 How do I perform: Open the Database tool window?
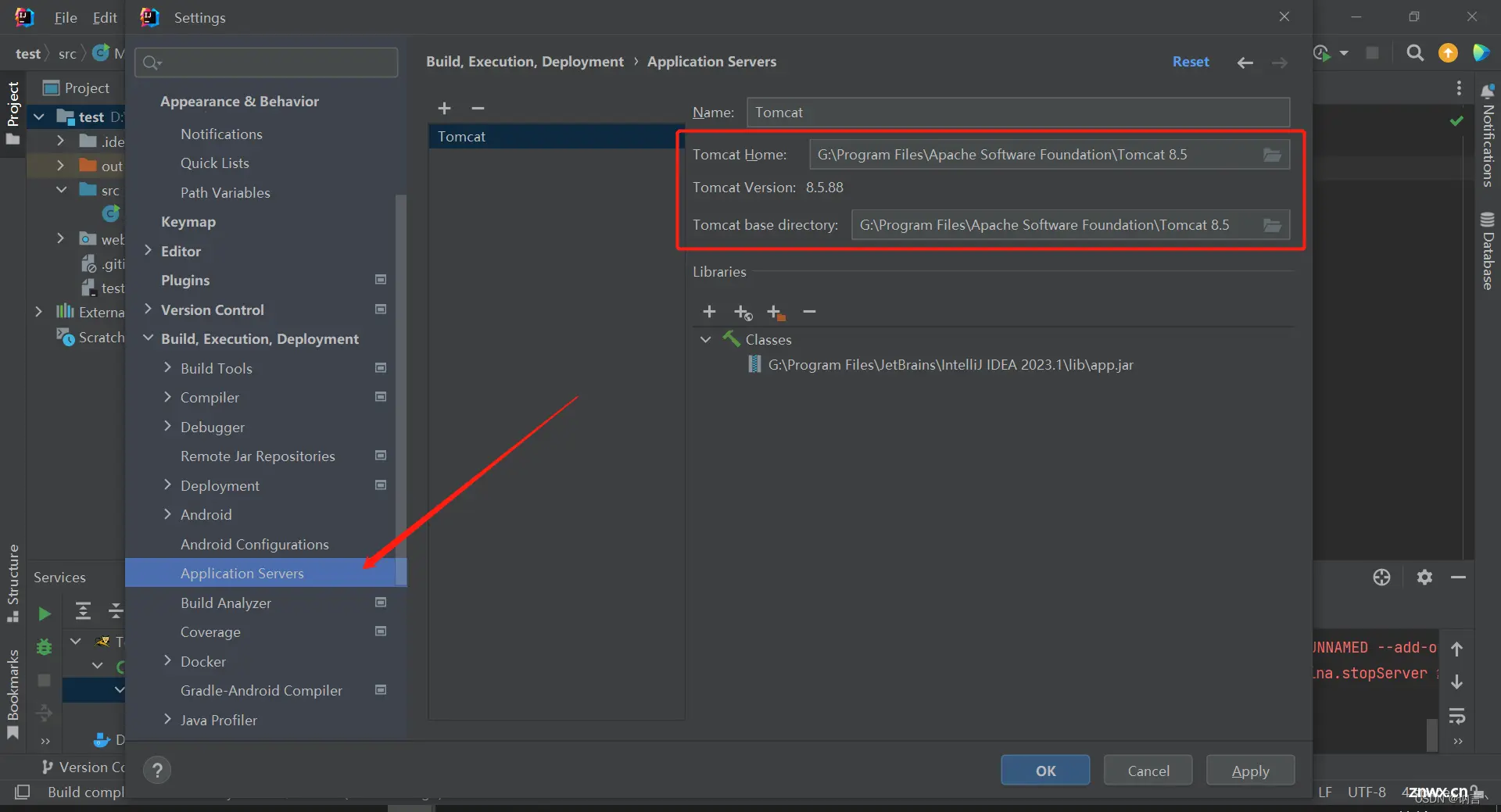tap(1487, 251)
